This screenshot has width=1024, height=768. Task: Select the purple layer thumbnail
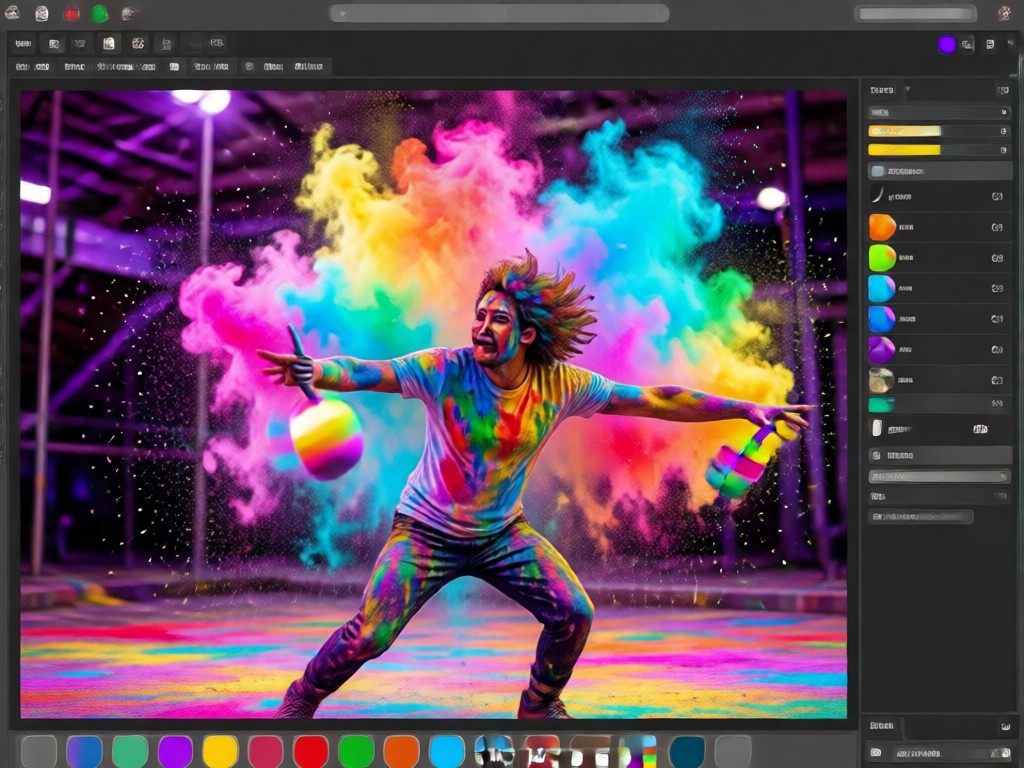pyautogui.click(x=882, y=349)
